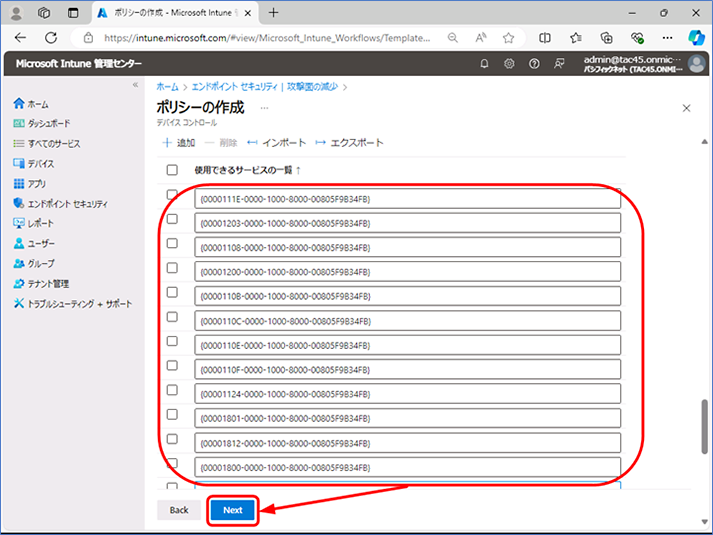Click the エンドポイント セキュリティ breadcrumb link
This screenshot has width=713, height=535.
pyautogui.click(x=265, y=87)
